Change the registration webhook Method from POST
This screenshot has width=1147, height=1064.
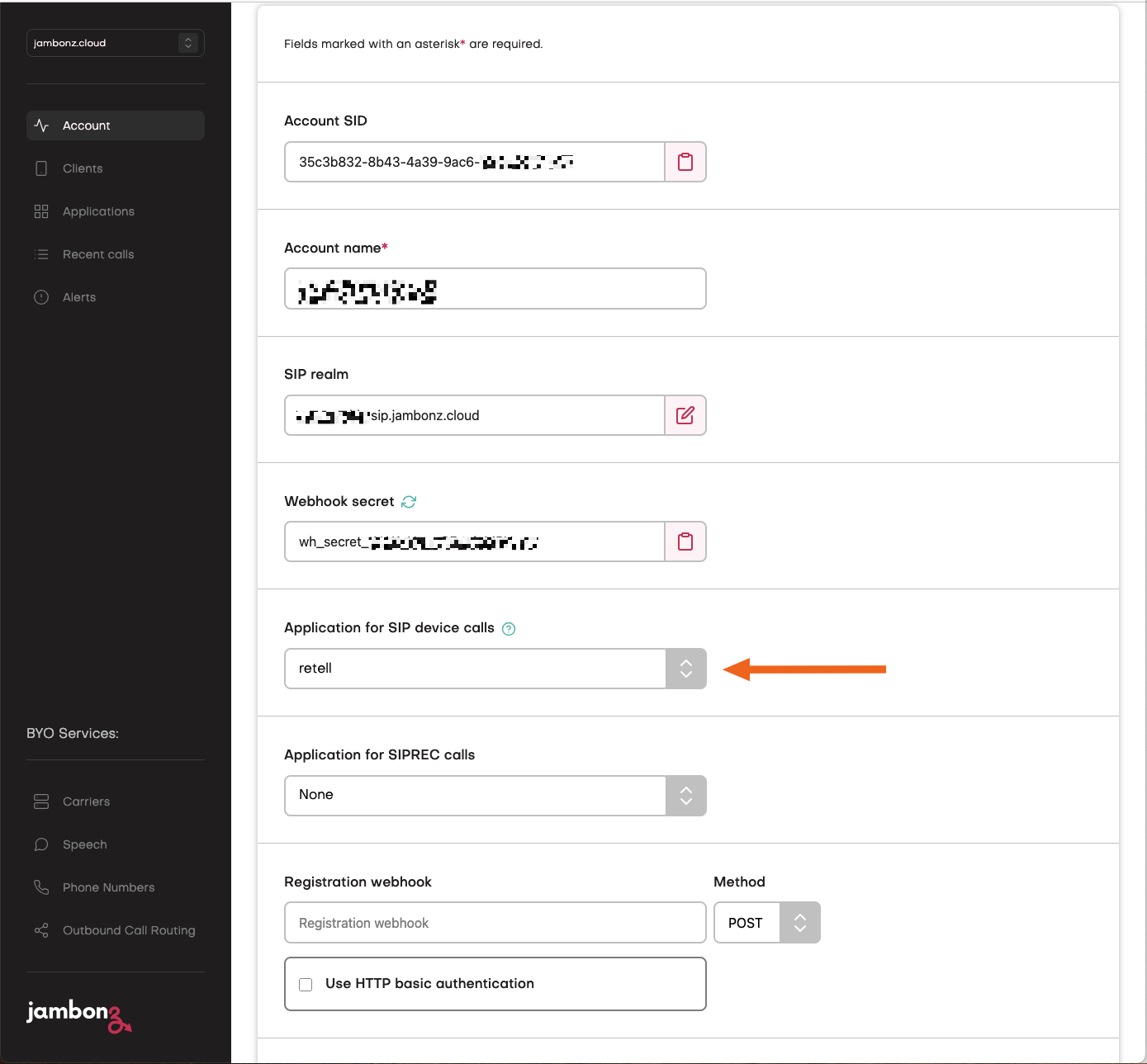[x=799, y=922]
